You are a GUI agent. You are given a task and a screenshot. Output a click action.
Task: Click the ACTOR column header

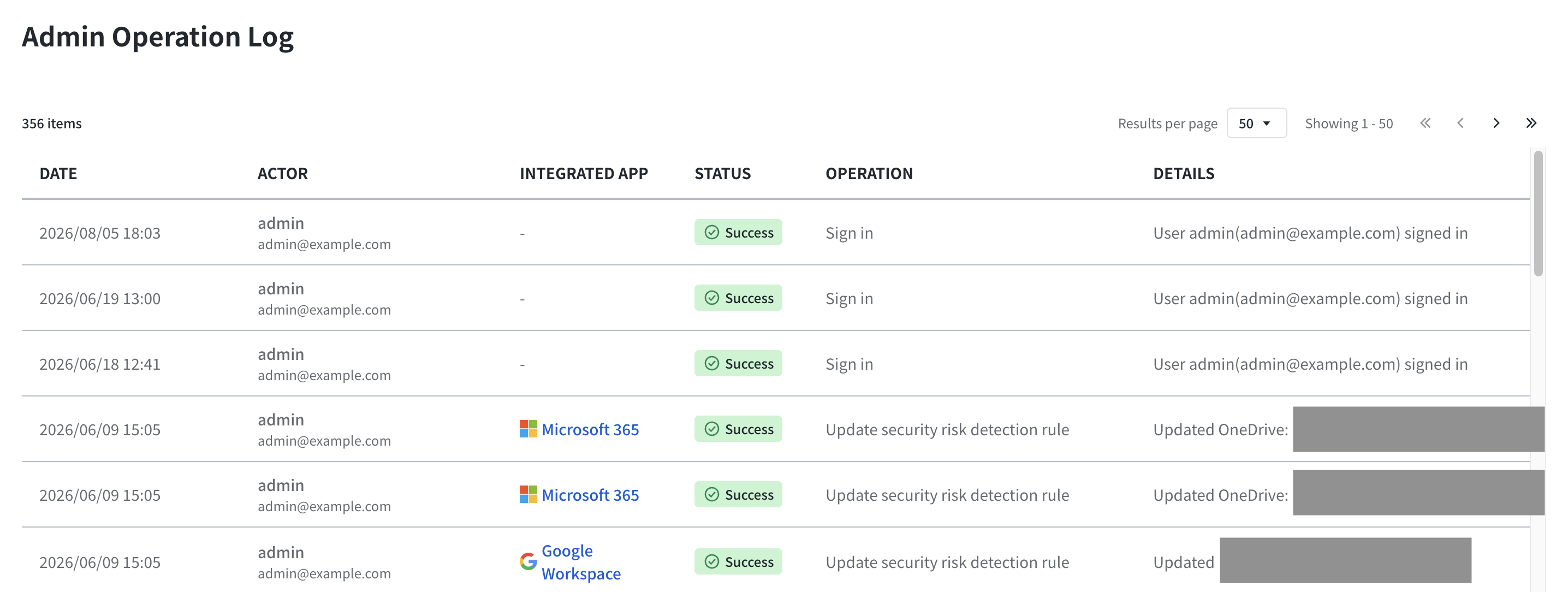(x=282, y=174)
